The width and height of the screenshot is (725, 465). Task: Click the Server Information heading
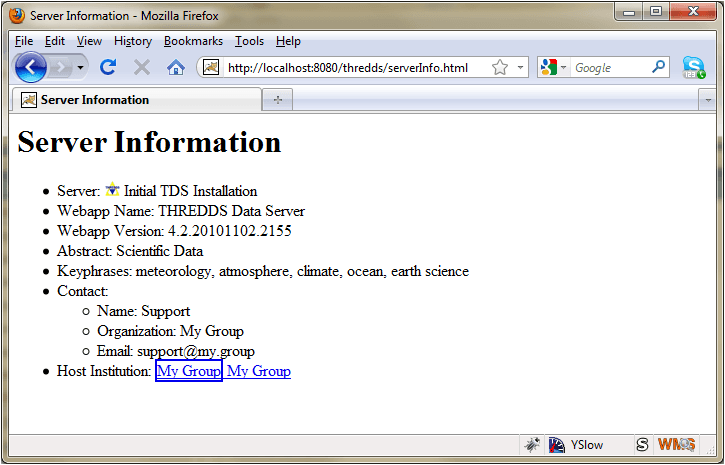tap(149, 141)
